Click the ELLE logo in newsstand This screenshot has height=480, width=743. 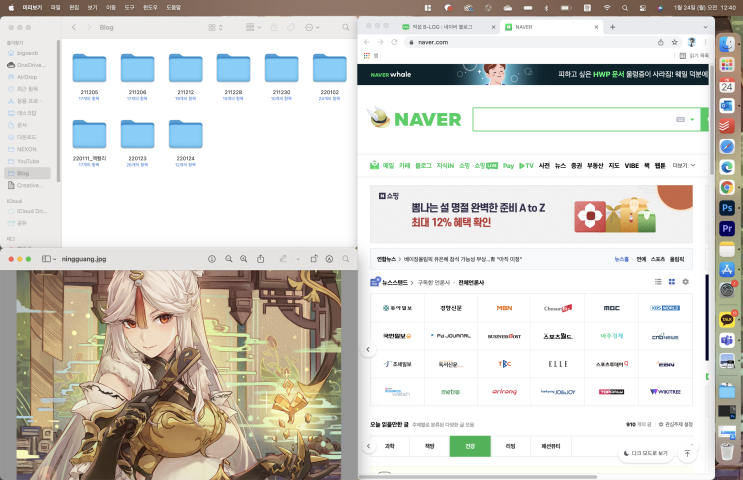click(x=558, y=364)
